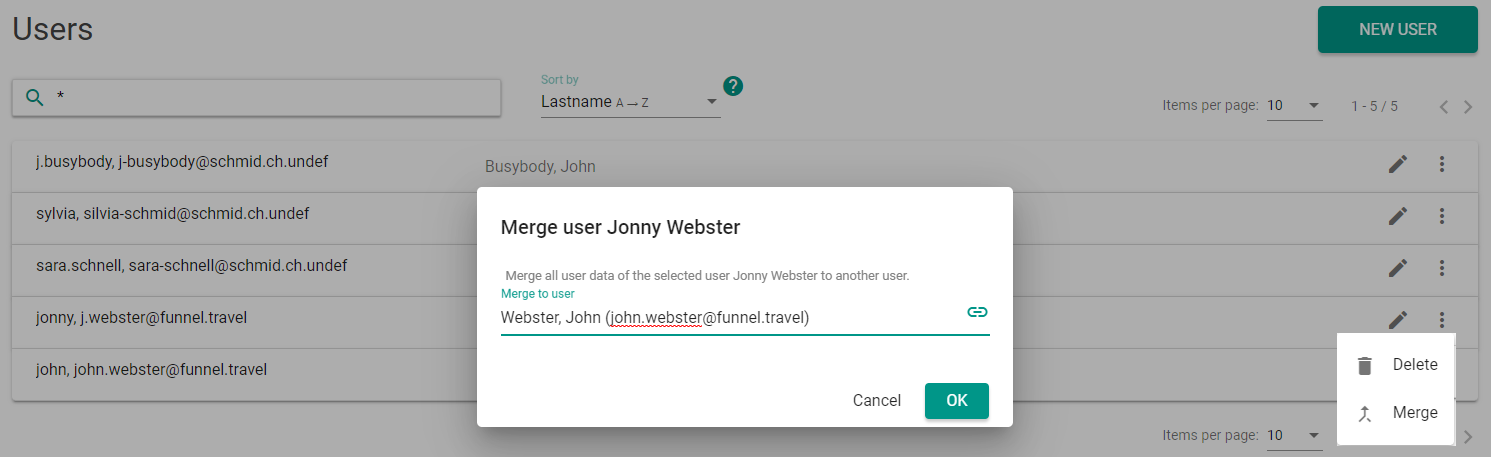Click pencil icon for sylvia row
Screen dimensions: 1491x457
[1398, 216]
